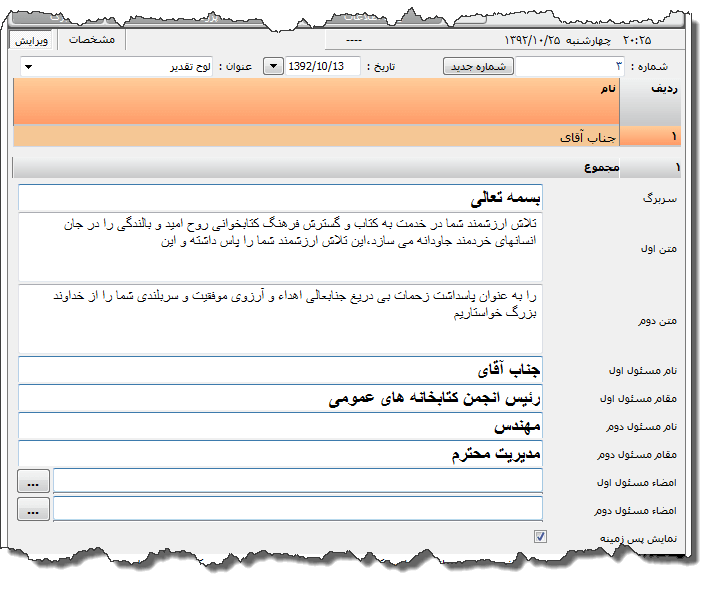708x590 pixels.
Task: Edit the نام مسئول اول field
Action: coord(280,370)
